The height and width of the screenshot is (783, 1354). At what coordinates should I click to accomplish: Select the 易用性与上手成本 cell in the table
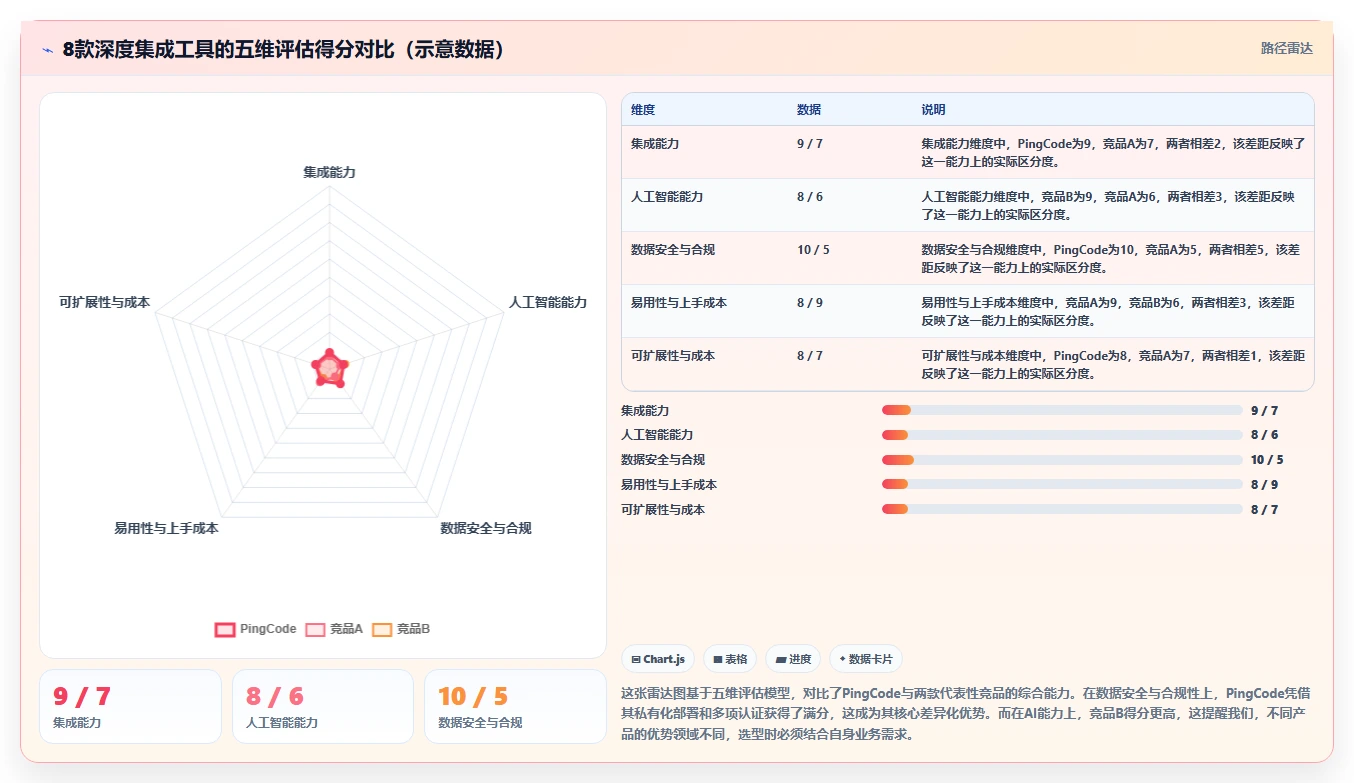[679, 303]
